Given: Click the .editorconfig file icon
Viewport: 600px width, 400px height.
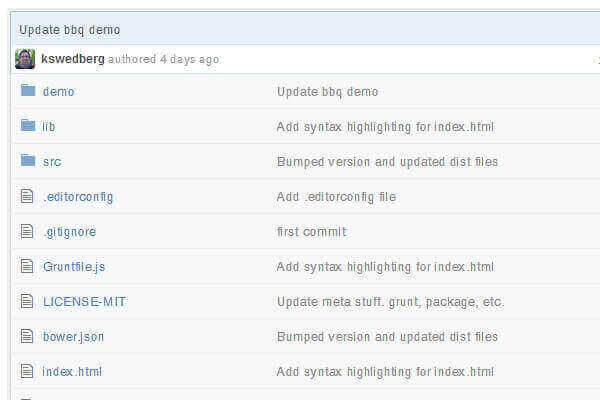Looking at the screenshot, I should pyautogui.click(x=27, y=196).
